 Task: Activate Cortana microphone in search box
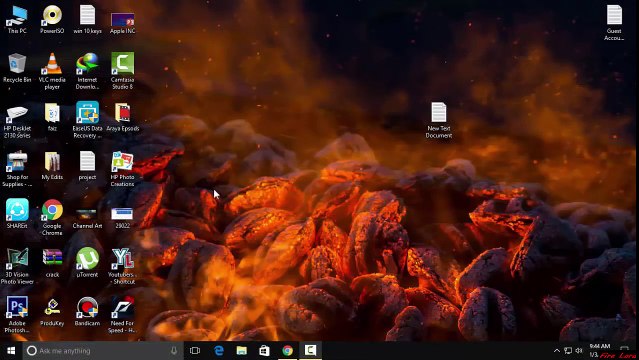point(174,351)
